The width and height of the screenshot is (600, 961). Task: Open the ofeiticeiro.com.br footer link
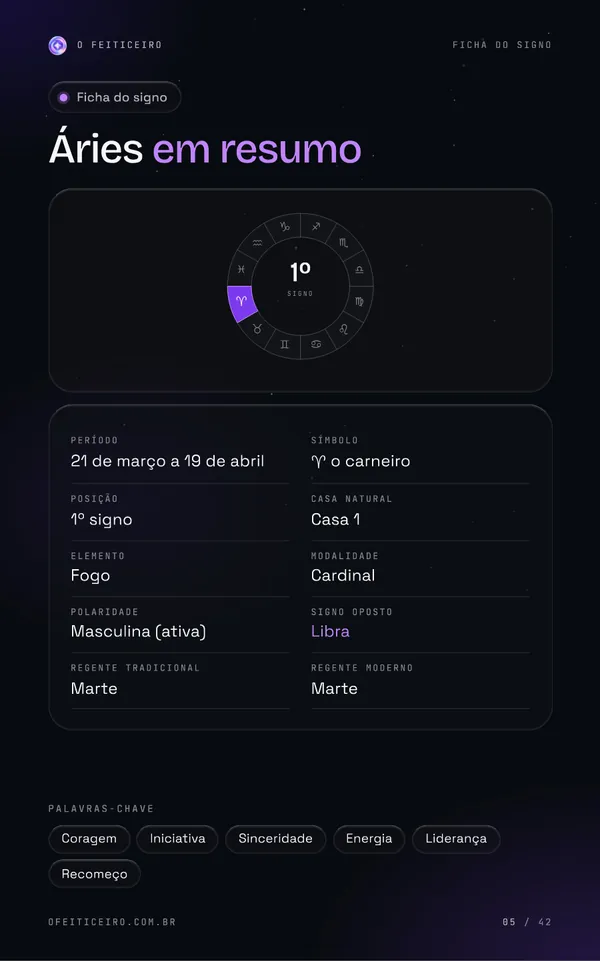(x=112, y=922)
